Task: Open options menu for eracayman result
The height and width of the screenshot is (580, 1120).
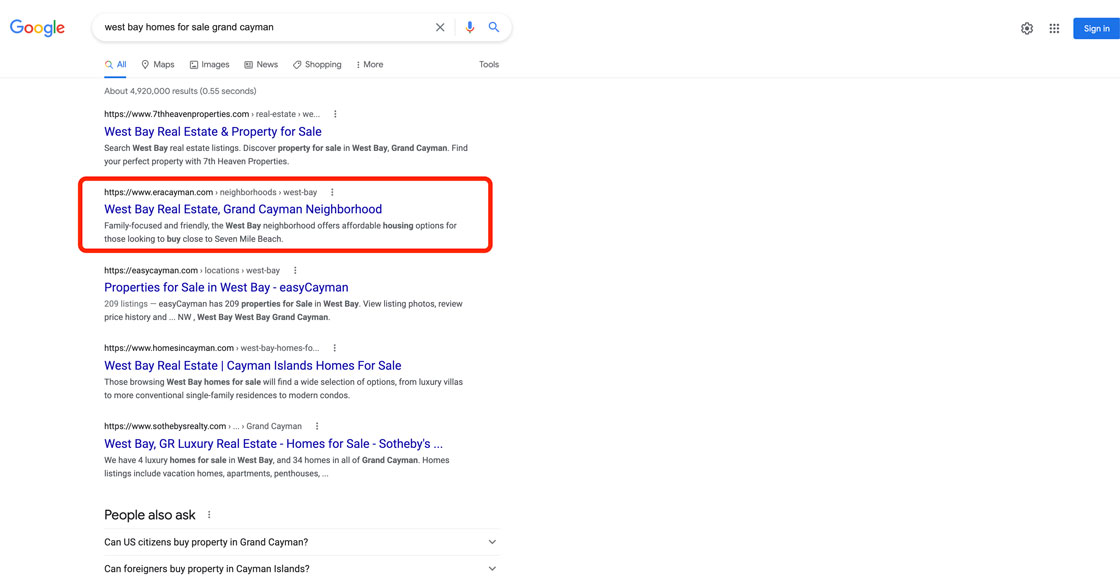Action: coord(332,192)
